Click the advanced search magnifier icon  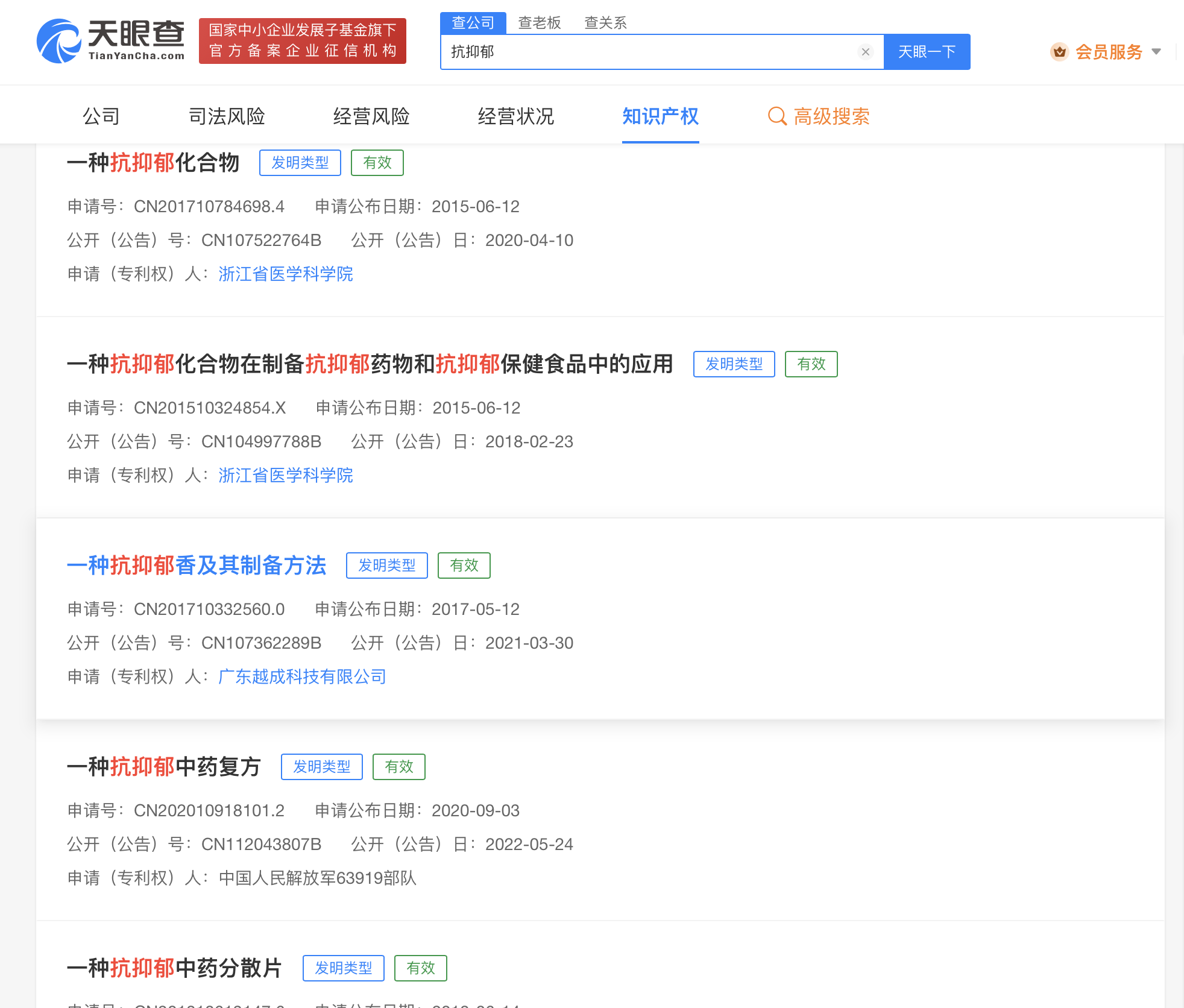[x=776, y=116]
